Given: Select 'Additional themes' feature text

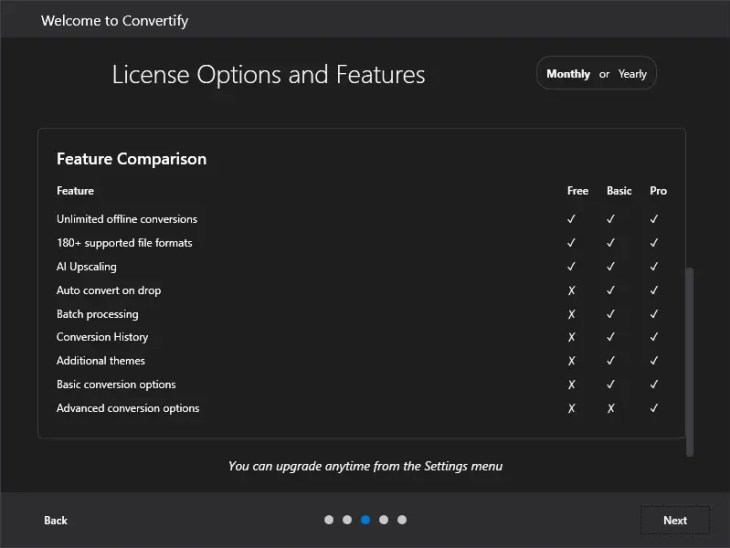Looking at the screenshot, I should coord(101,361).
